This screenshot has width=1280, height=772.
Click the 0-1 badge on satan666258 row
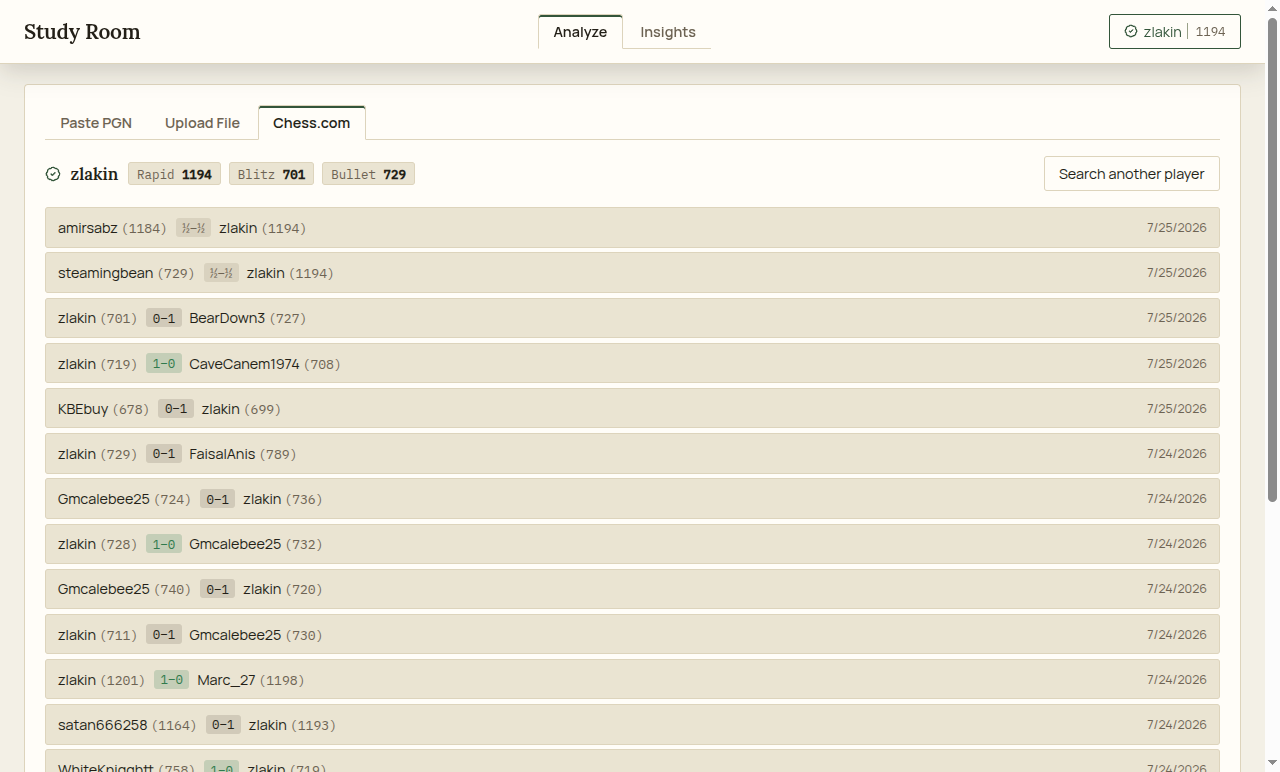[x=223, y=725]
